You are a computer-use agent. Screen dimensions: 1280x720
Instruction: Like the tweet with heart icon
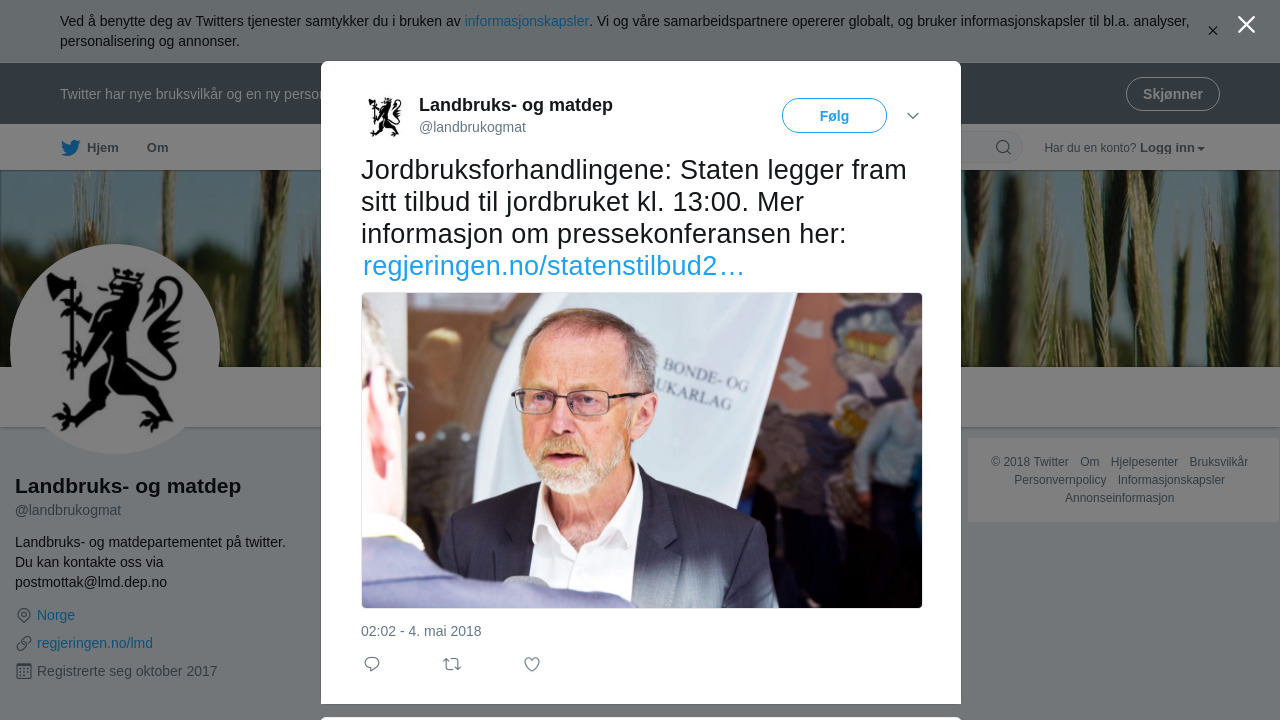(x=532, y=664)
